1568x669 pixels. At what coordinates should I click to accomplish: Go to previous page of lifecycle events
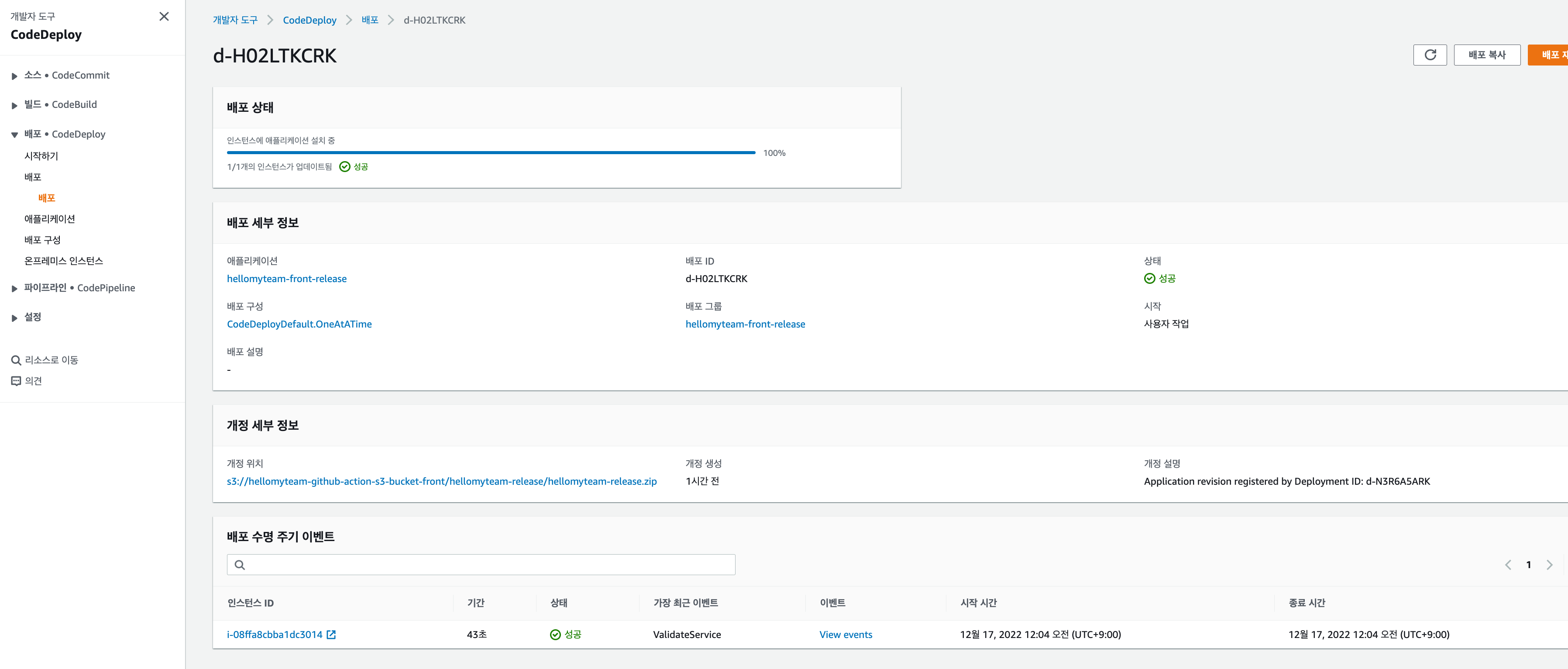1508,565
